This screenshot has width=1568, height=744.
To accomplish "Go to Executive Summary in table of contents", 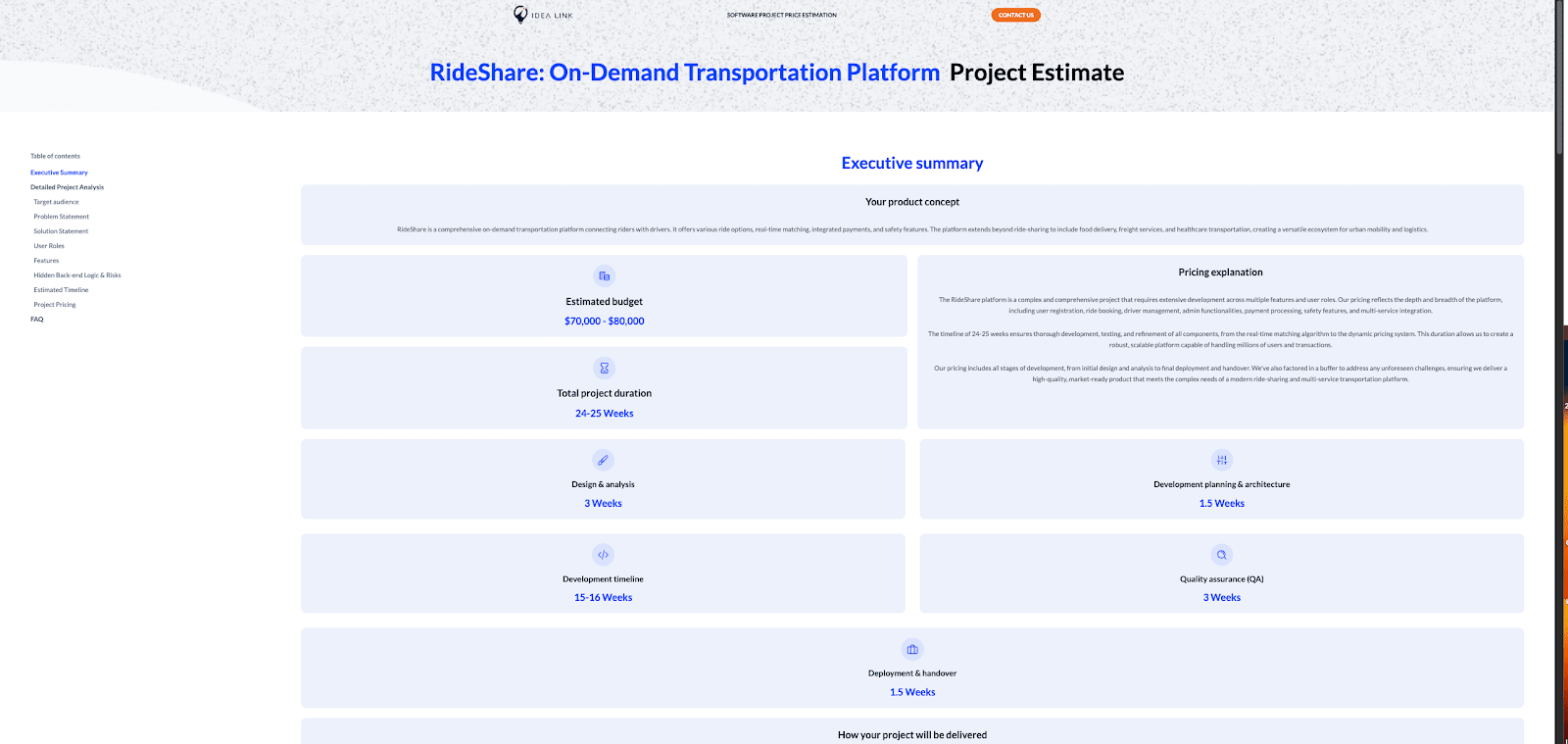I will click(x=59, y=173).
